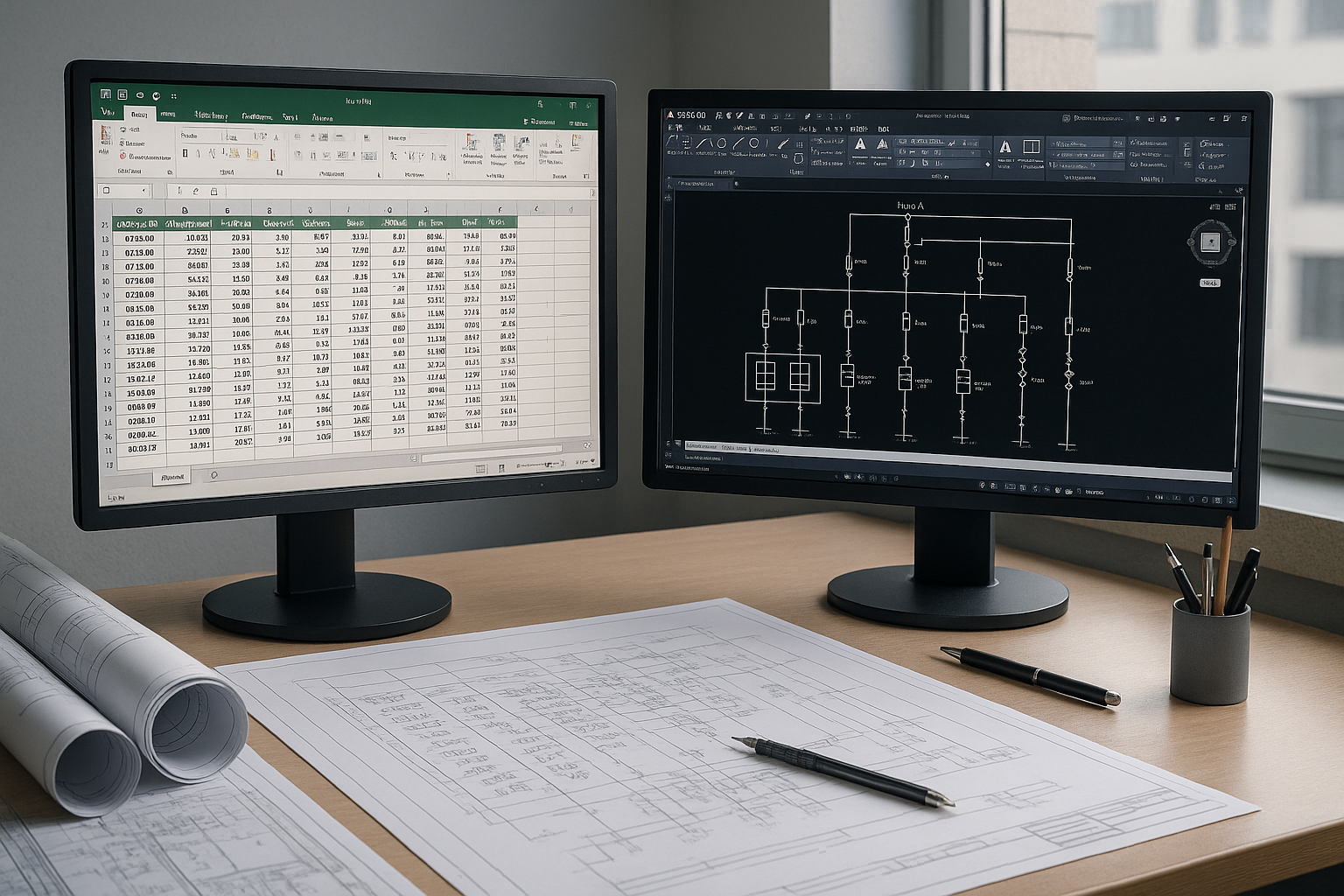Select first Circle tool in AutoCAD draw panel
The image size is (1344, 896).
722,143
